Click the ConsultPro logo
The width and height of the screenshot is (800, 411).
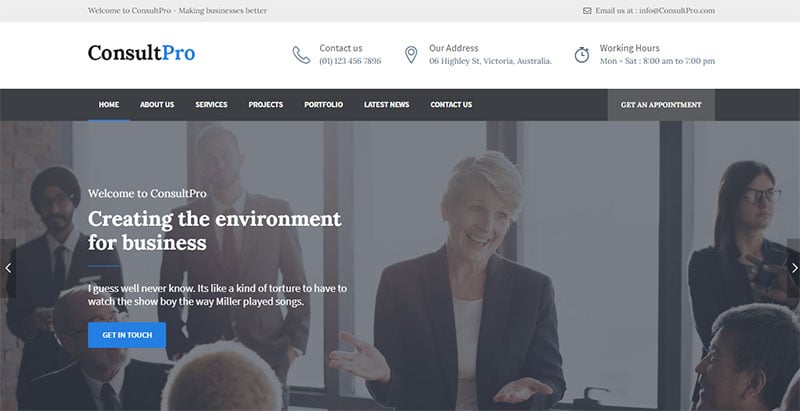pos(141,53)
